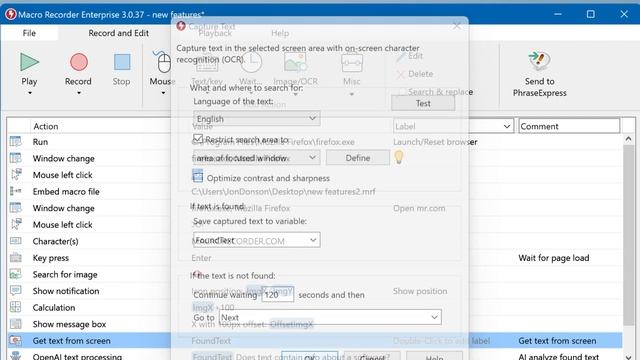Click the green Play icon
The image size is (640, 360).
[x=29, y=62]
